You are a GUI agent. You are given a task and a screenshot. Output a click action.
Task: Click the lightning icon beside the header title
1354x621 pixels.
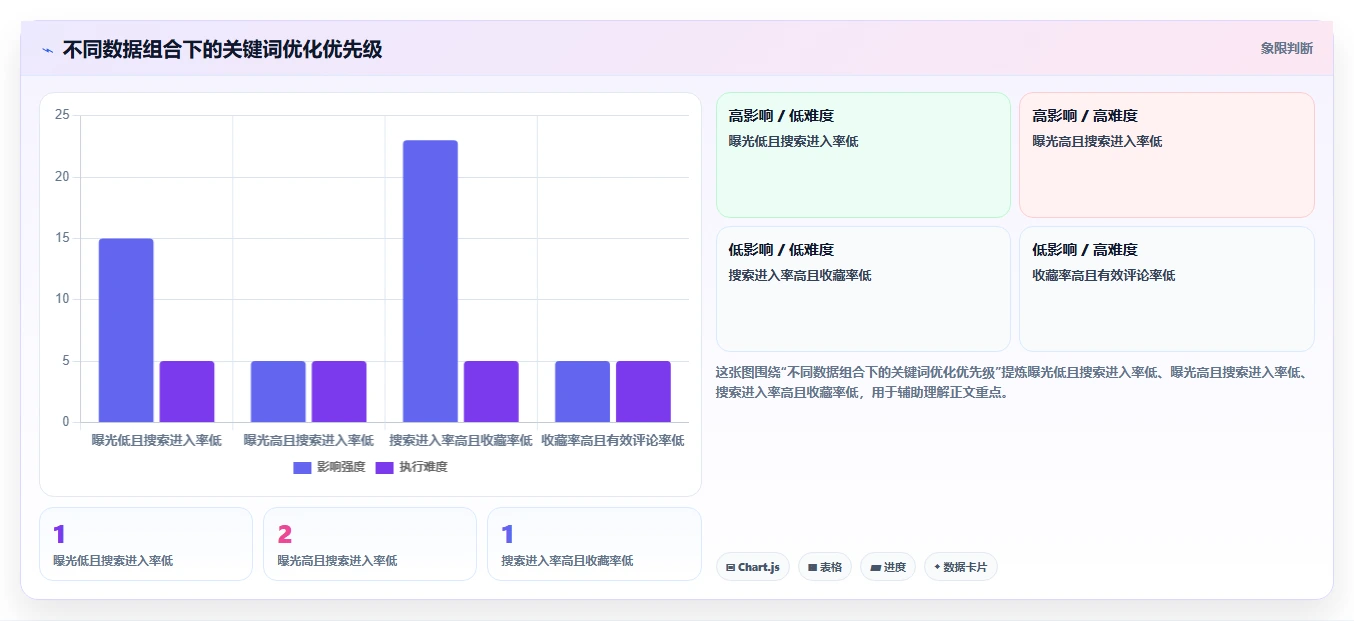pyautogui.click(x=47, y=50)
